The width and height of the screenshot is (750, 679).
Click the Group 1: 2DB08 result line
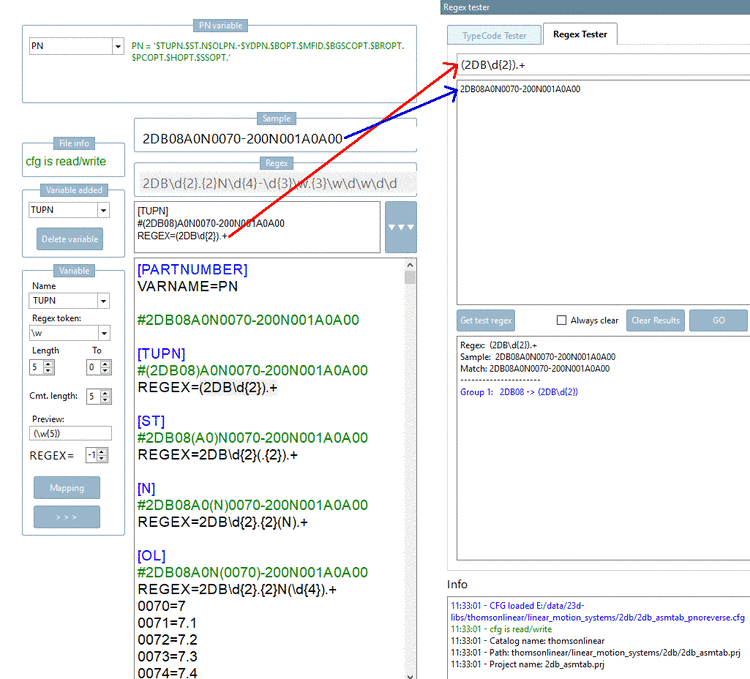[519, 392]
